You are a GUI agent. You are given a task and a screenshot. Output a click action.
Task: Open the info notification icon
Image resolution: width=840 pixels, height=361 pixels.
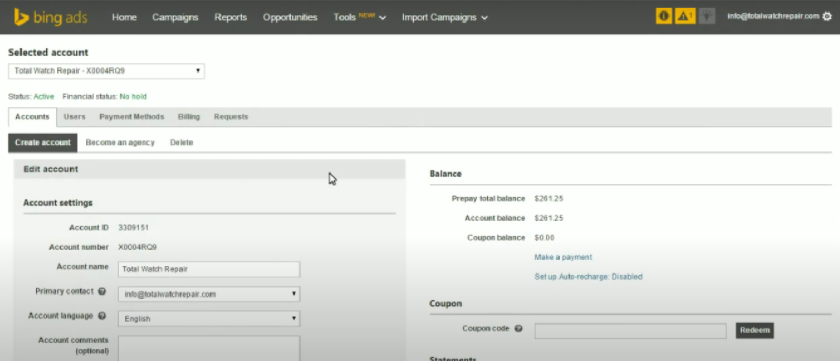point(664,17)
